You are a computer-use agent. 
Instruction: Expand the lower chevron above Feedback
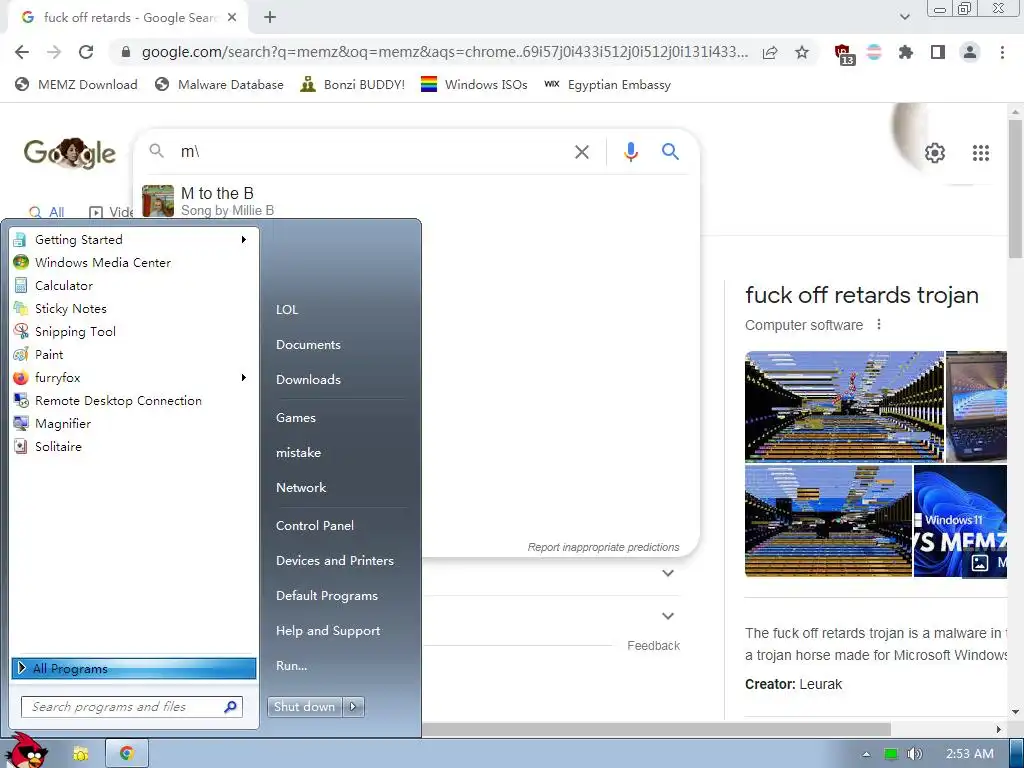[667, 616]
